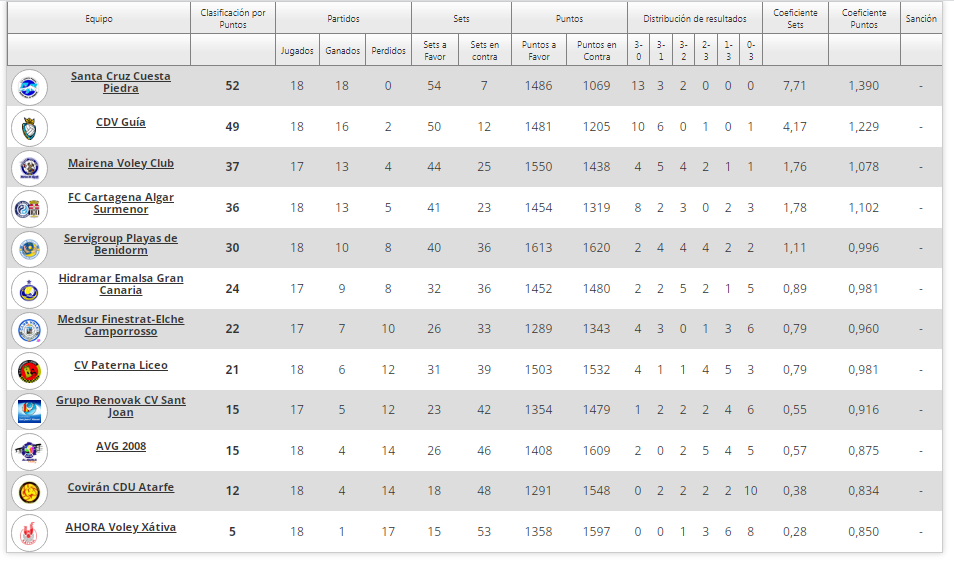This screenshot has height=562, width=954.
Task: Click the 0-3 results sub-header
Action: point(751,50)
